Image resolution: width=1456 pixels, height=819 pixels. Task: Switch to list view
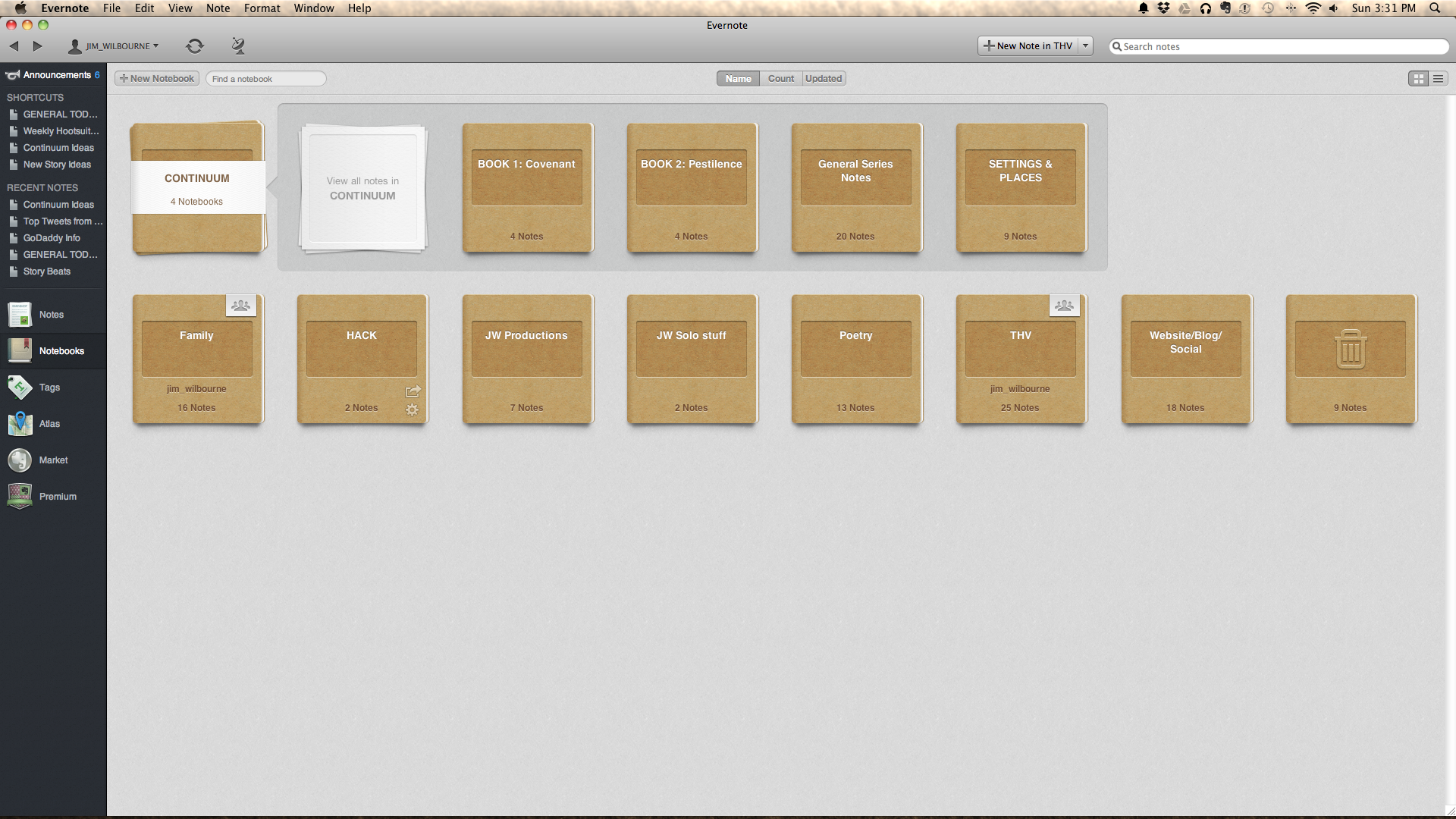(1438, 79)
